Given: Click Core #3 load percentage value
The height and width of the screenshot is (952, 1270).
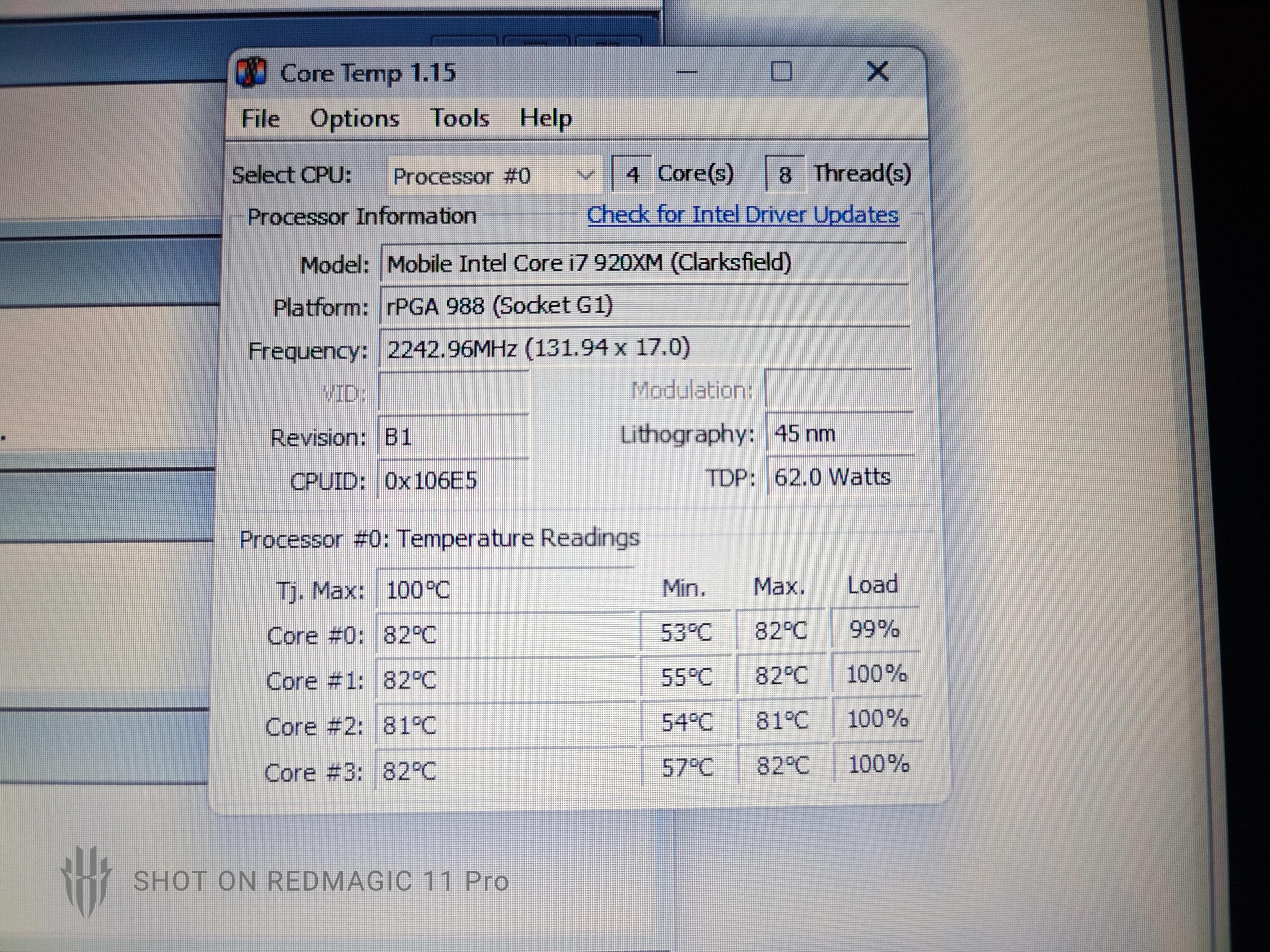Looking at the screenshot, I should 878,764.
